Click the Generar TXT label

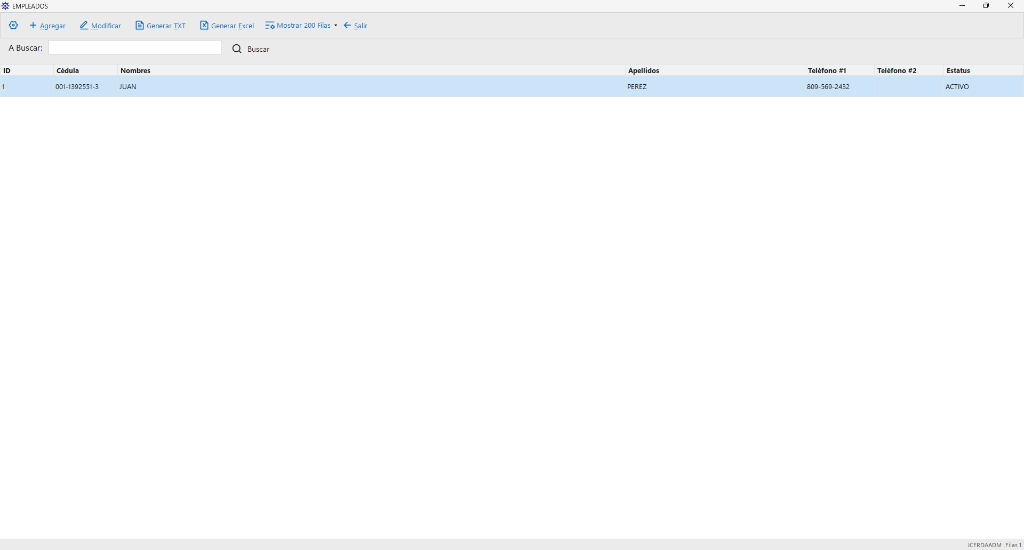166,26
